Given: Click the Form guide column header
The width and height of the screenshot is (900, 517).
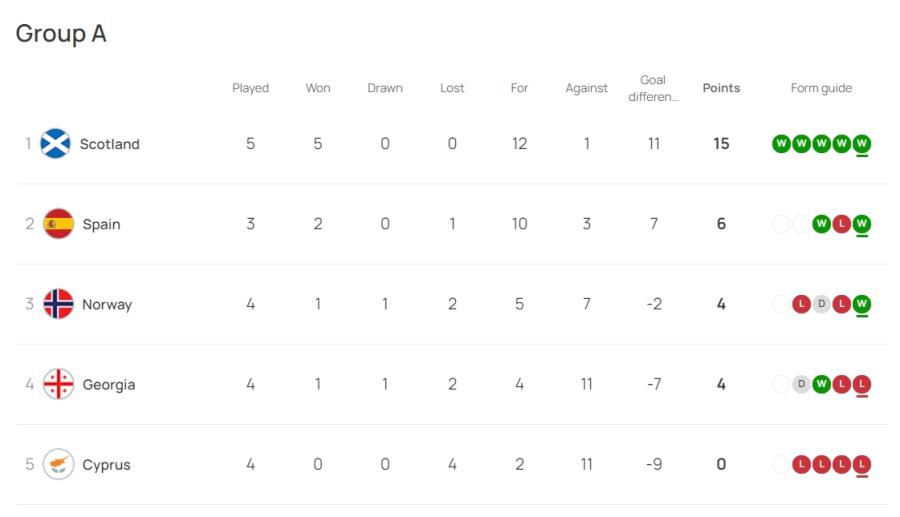Looking at the screenshot, I should point(821,88).
